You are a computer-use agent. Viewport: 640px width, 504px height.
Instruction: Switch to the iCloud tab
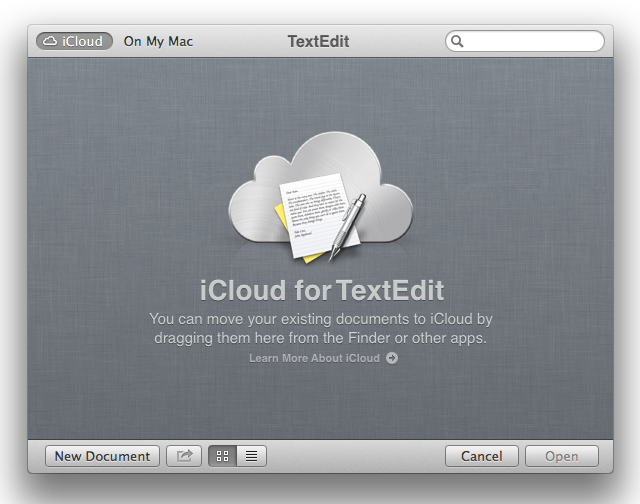74,41
